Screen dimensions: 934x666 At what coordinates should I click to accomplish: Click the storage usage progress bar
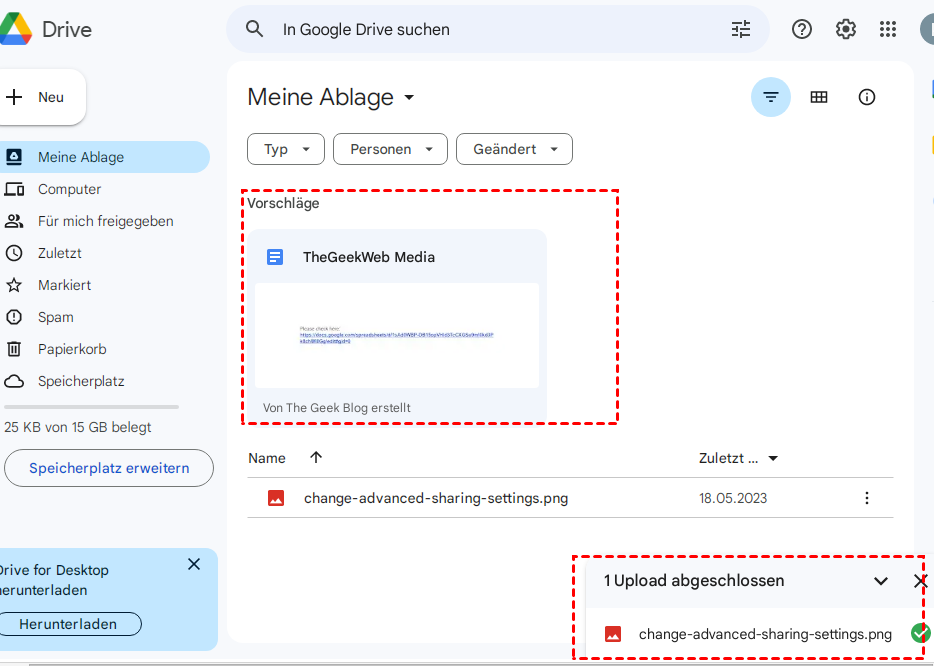(91, 407)
